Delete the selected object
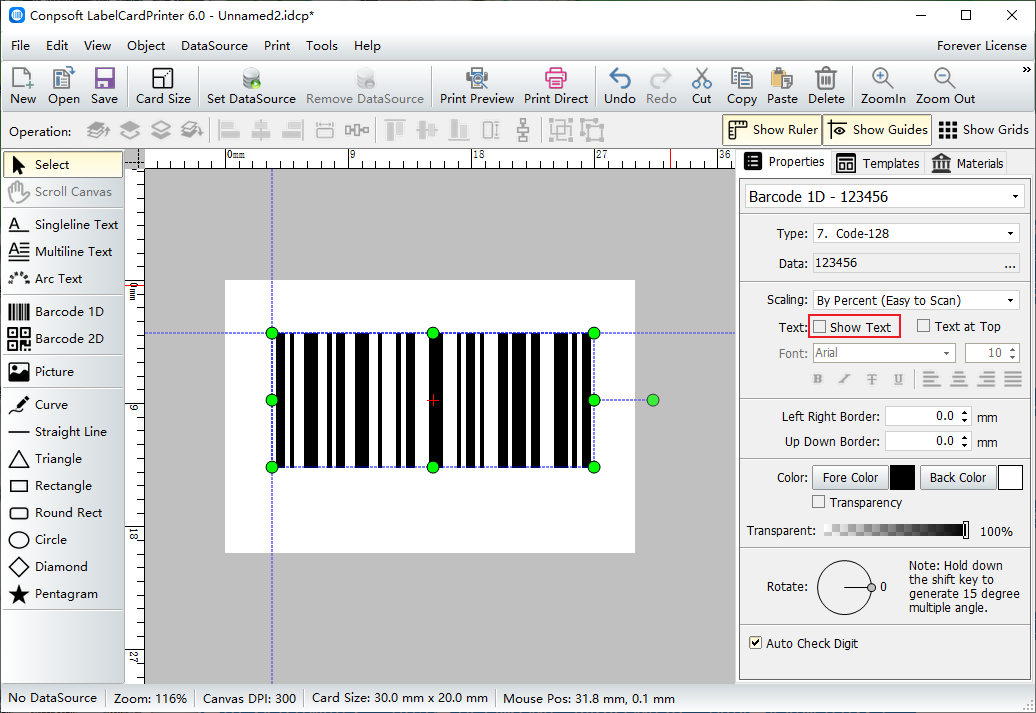1036x713 pixels. (x=826, y=86)
